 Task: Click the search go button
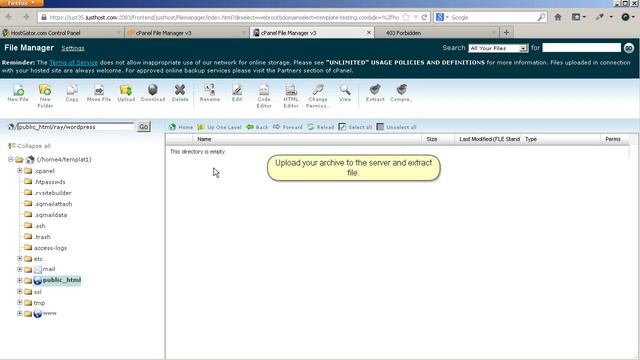[629, 48]
